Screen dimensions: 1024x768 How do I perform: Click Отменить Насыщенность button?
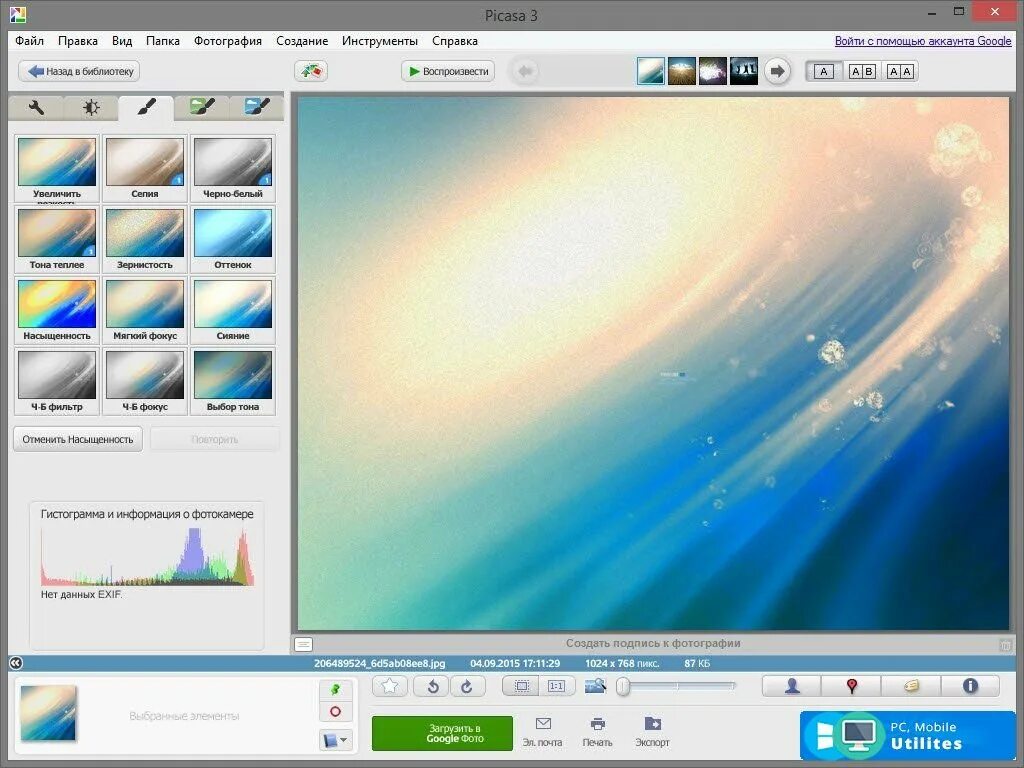coord(78,440)
